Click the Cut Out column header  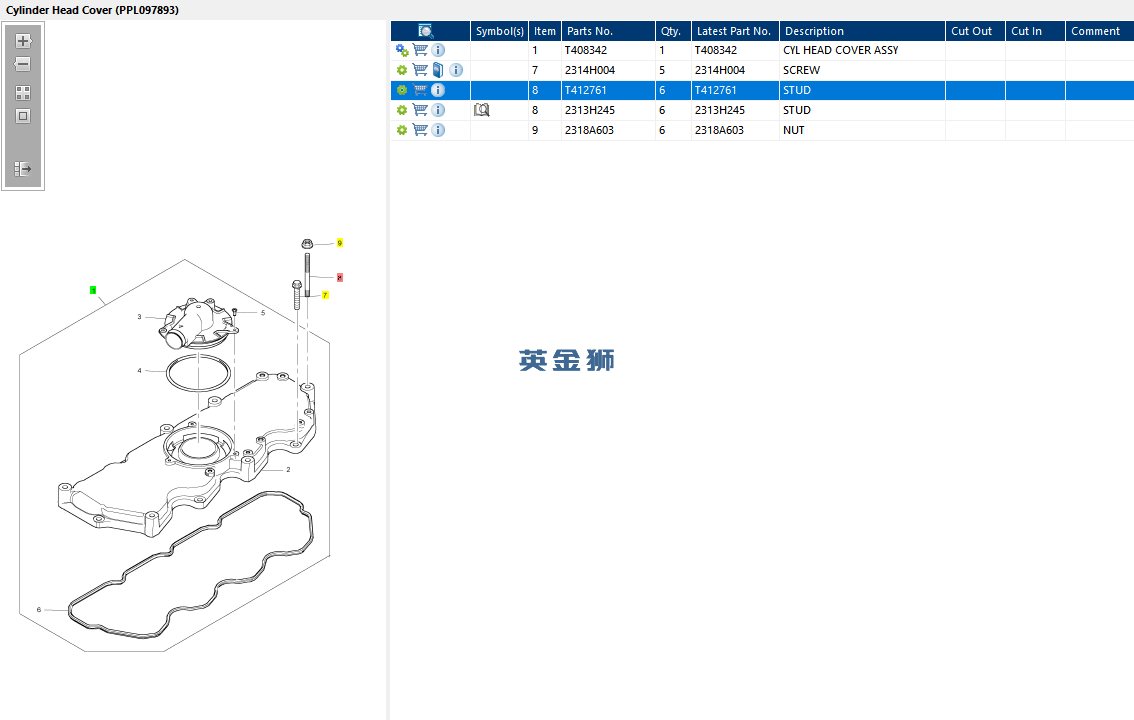tap(975, 31)
